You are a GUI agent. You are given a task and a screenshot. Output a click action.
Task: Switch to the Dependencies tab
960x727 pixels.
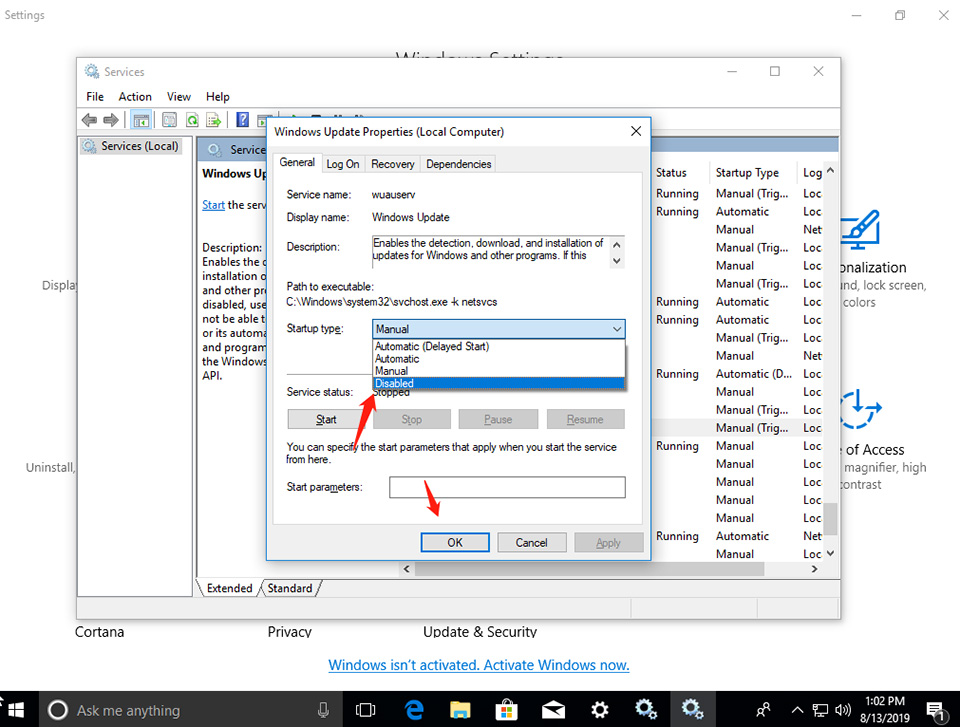459,164
